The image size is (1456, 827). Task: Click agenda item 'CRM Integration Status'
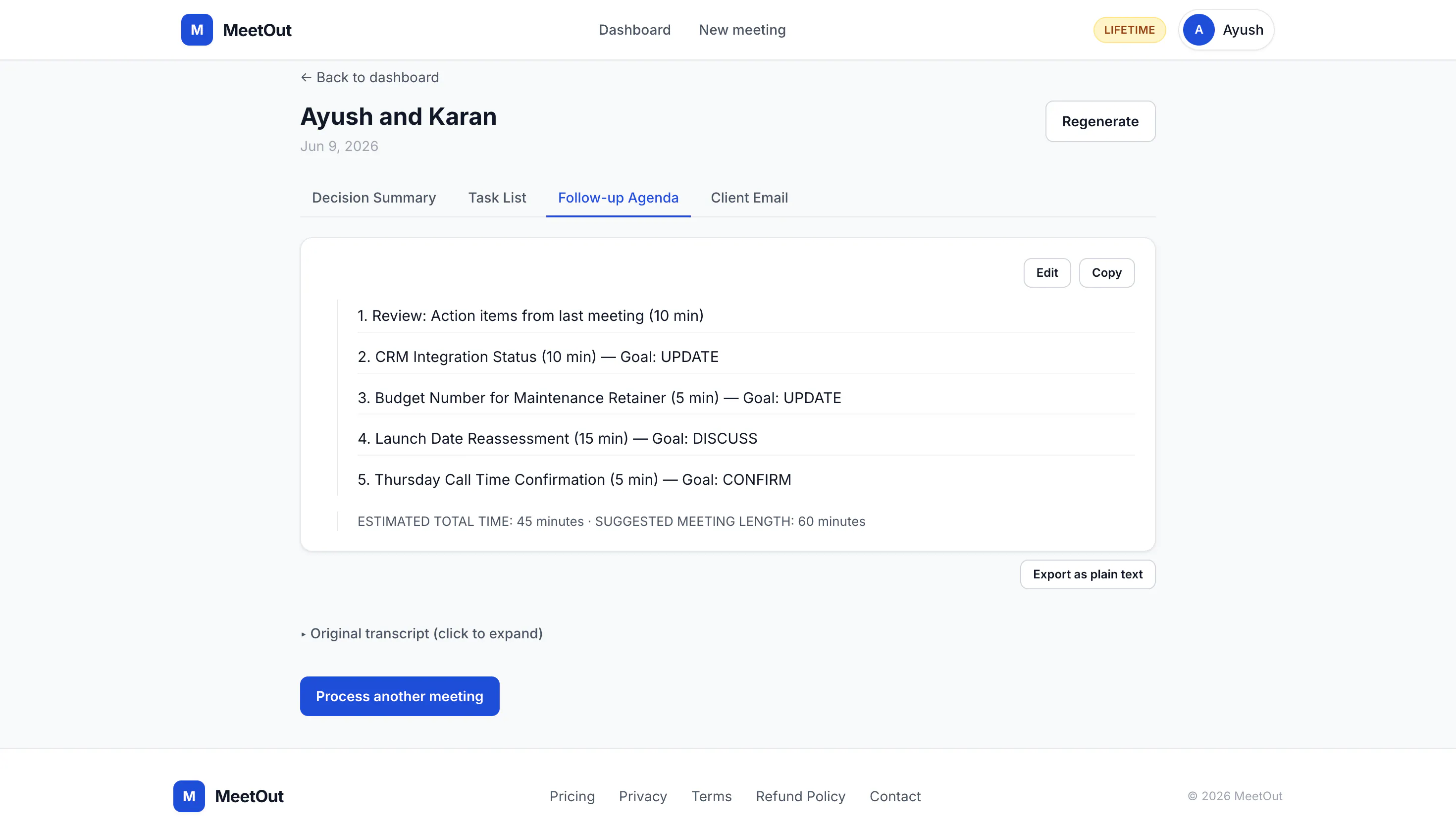746,357
